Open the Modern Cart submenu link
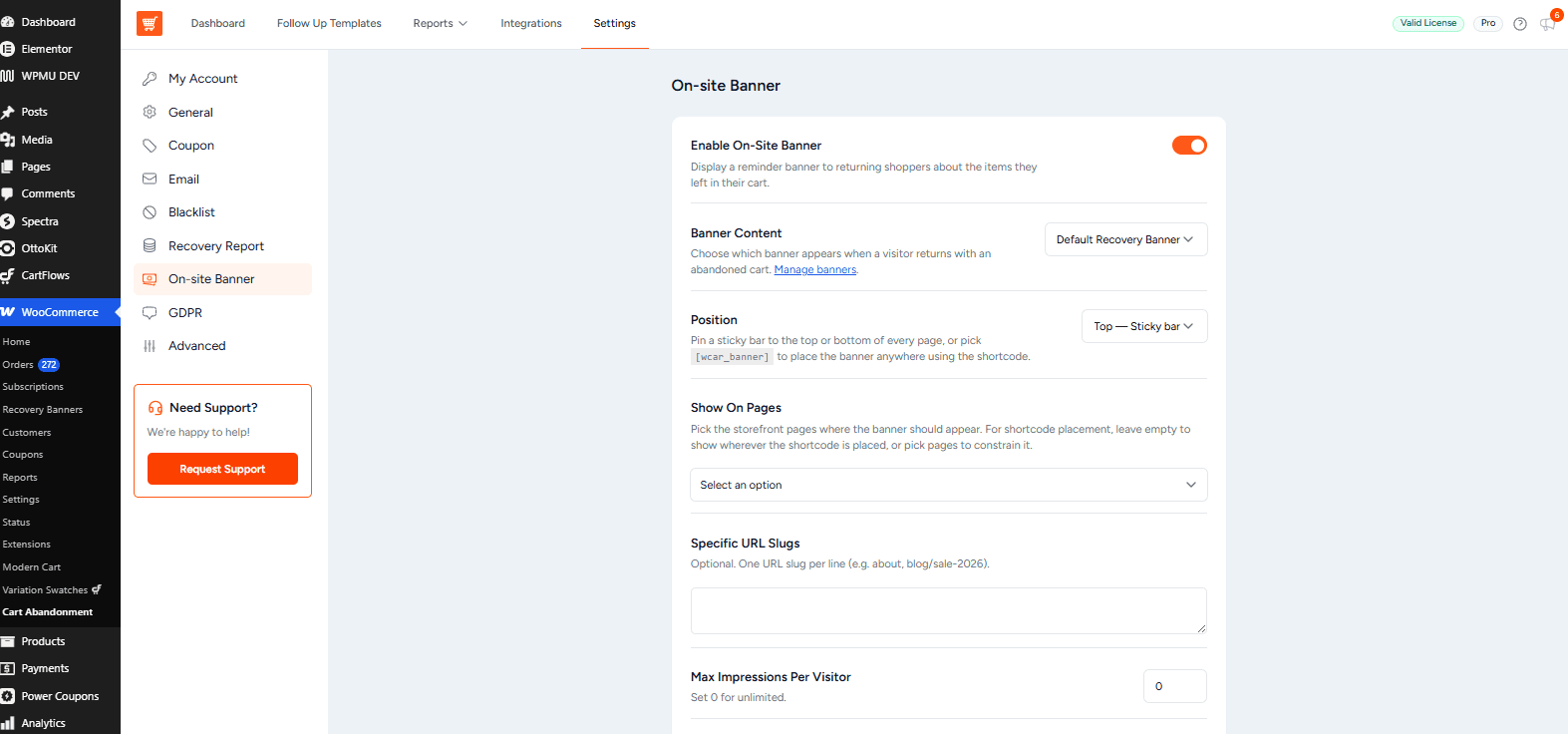The height and width of the screenshot is (734, 1568). coord(32,567)
